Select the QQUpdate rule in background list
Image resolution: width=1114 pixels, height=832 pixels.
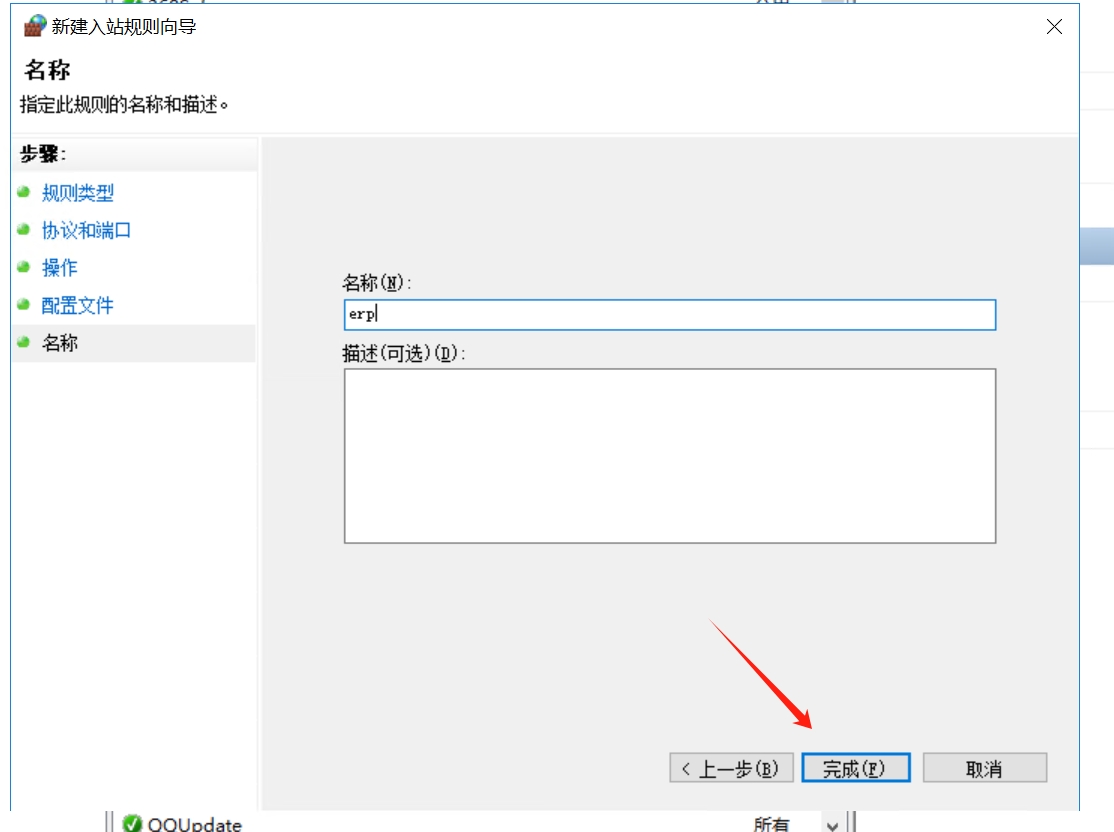[x=195, y=824]
